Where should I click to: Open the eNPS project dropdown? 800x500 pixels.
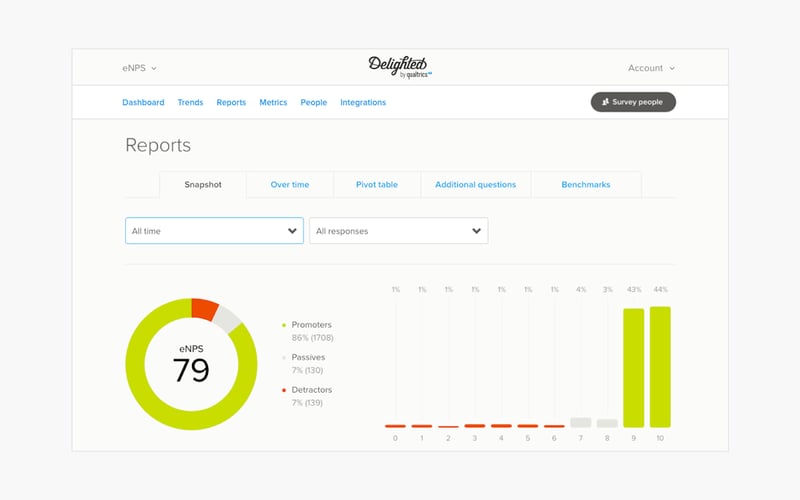tap(139, 68)
